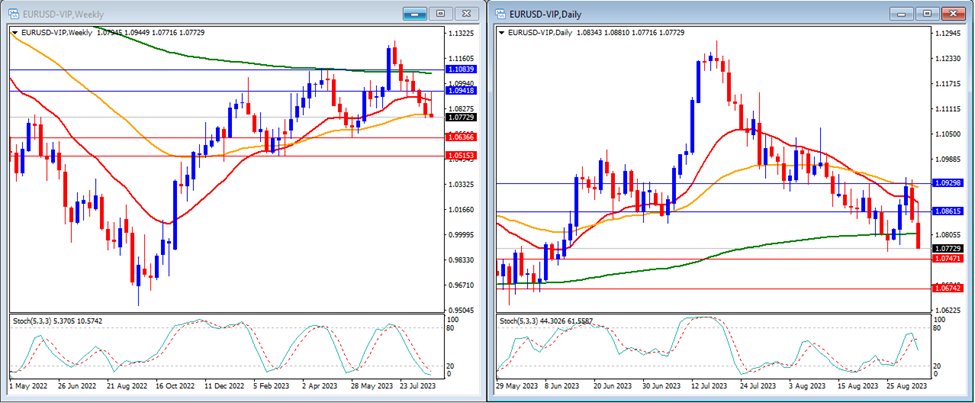
Task: Close the EURUSD-VIP Weekly chart window
Action: click(466, 13)
